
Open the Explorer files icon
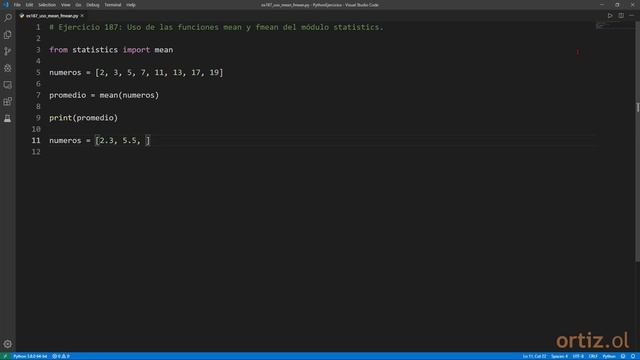coord(8,35)
